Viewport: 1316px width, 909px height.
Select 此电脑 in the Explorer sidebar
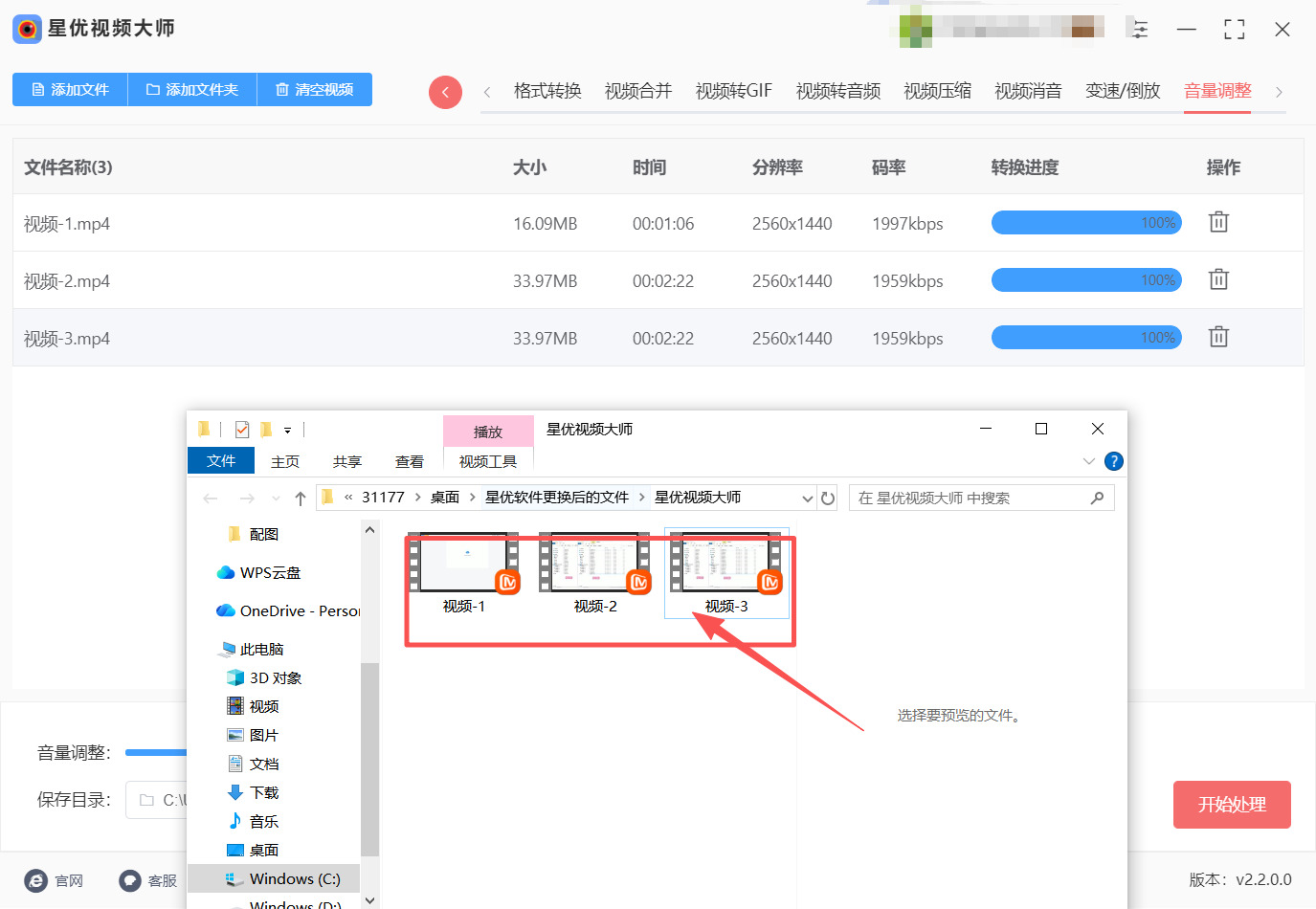pyautogui.click(x=251, y=649)
